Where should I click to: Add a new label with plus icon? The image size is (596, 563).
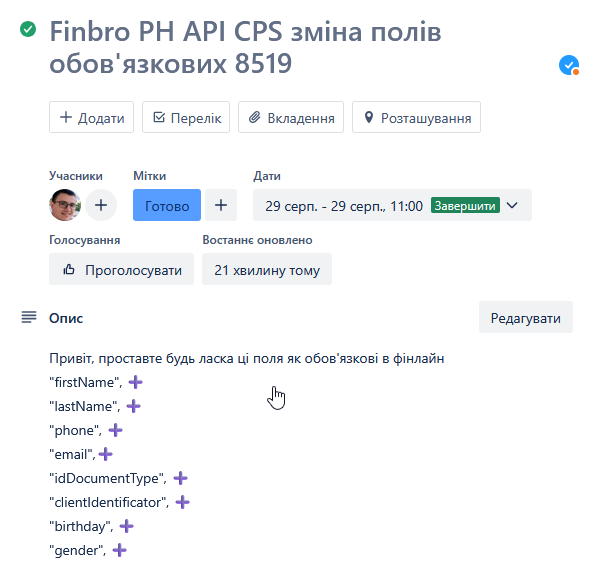point(221,205)
